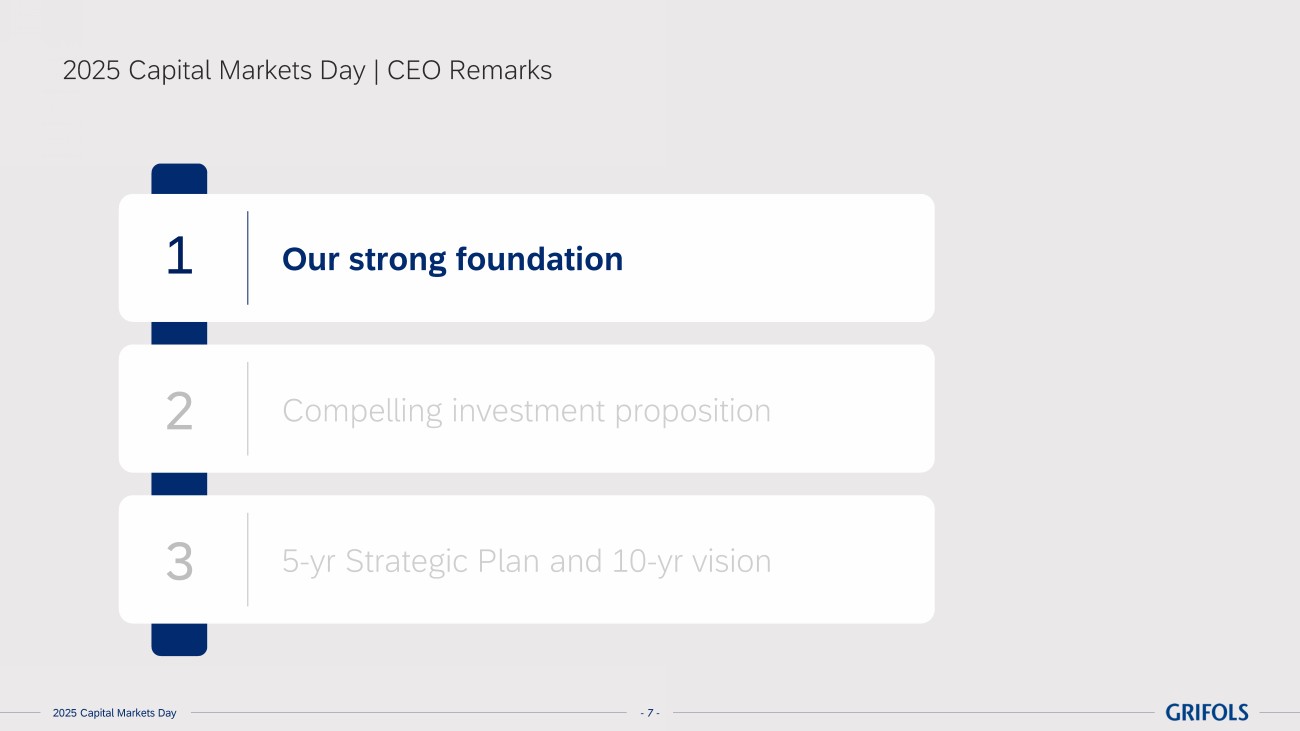Viewport: 1300px width, 731px height.
Task: Click blue bar end below third card
Action: (179, 639)
